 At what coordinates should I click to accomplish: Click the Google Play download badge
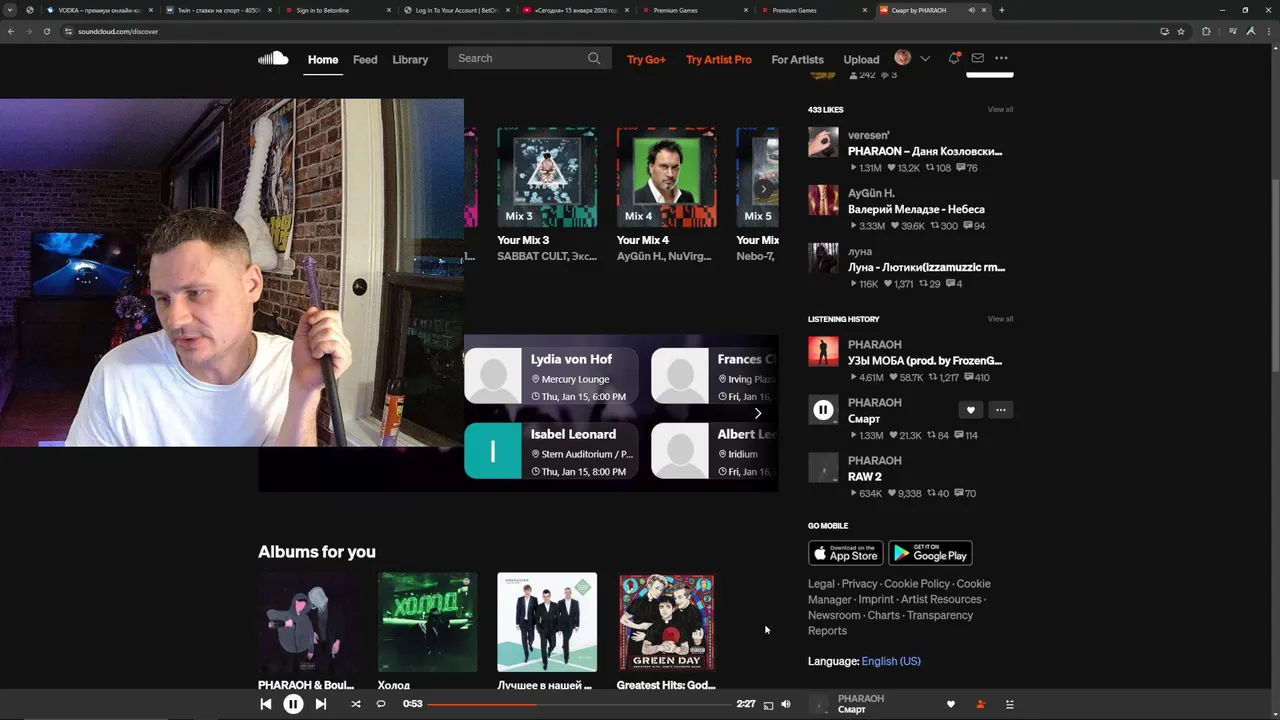click(930, 553)
